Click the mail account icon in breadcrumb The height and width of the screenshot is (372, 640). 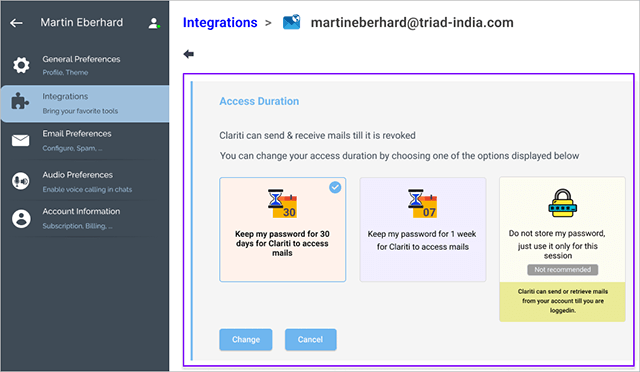(291, 22)
